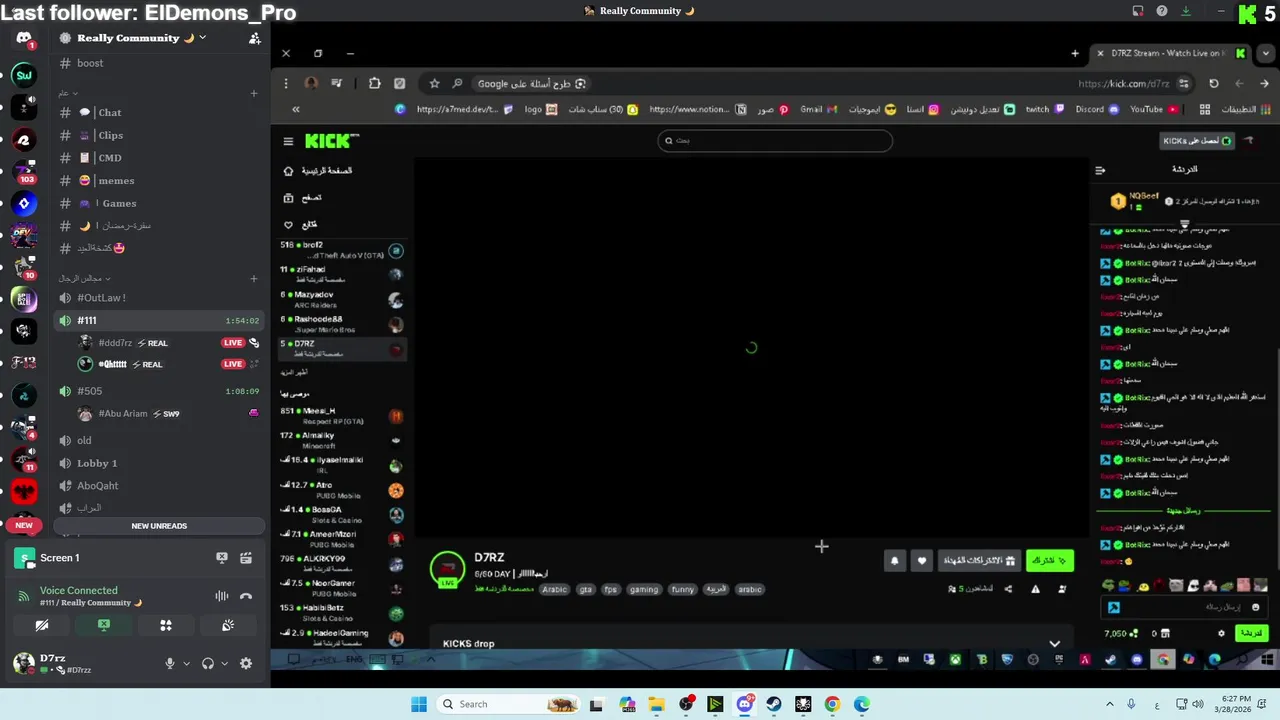Click bell notification button under stream
1280x720 pixels.
click(x=894, y=561)
